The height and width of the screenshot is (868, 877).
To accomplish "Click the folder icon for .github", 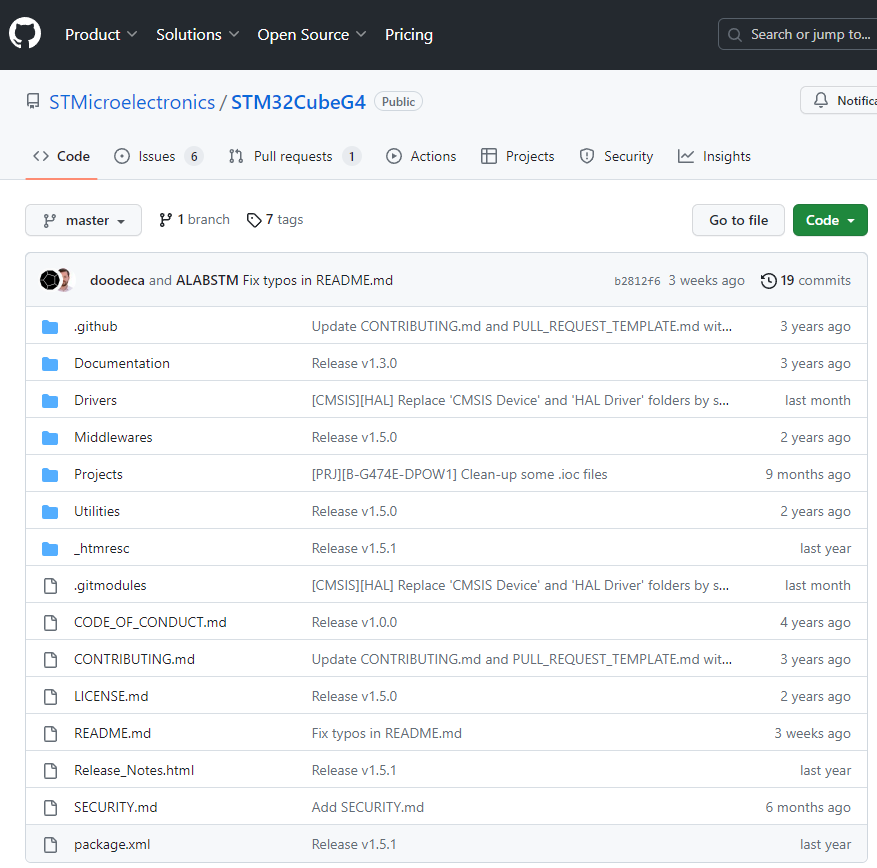I will click(x=50, y=327).
